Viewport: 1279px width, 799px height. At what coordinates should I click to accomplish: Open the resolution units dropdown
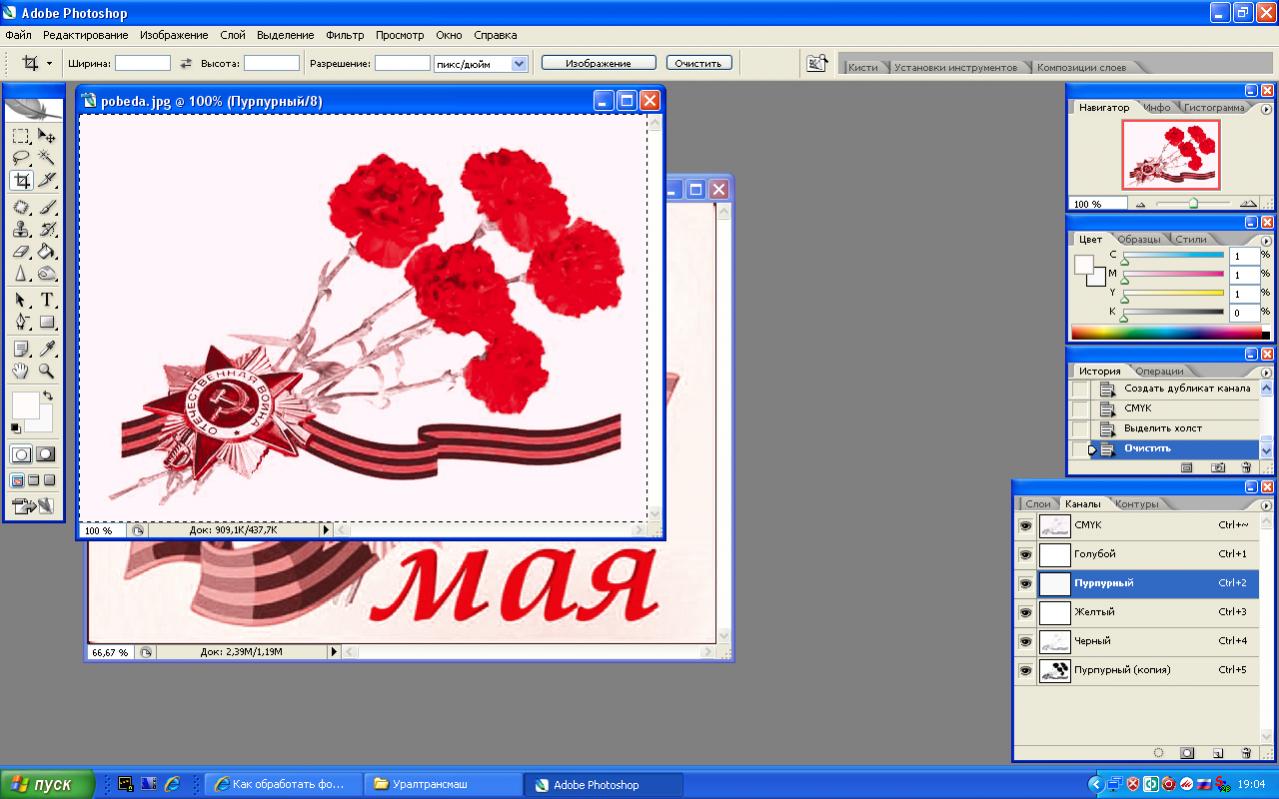coord(519,63)
